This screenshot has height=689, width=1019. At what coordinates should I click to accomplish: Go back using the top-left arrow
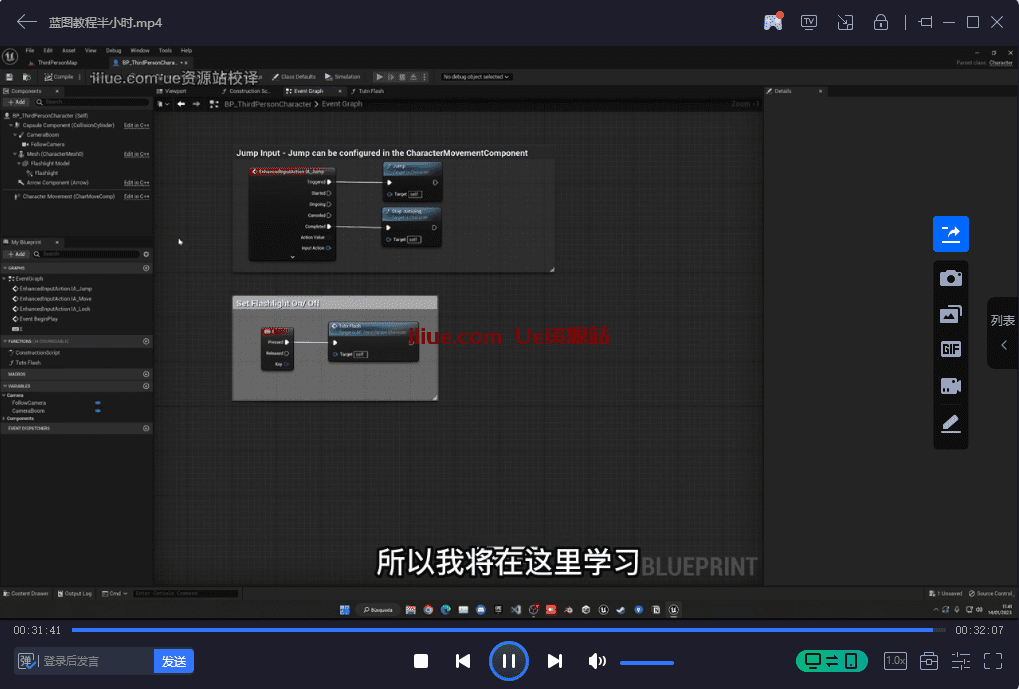click(x=27, y=22)
